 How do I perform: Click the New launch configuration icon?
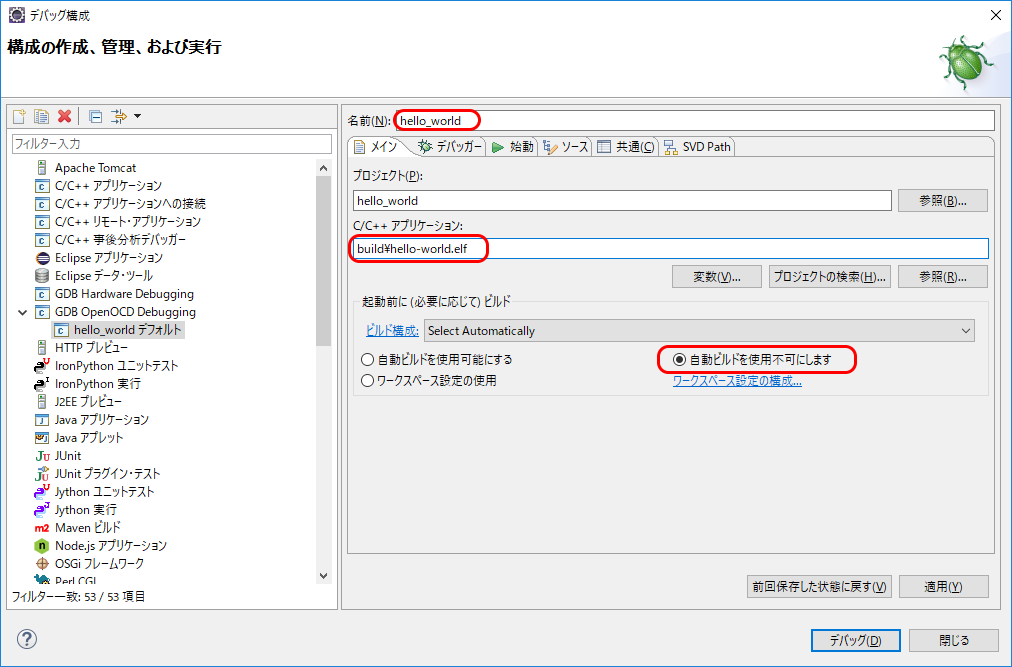pos(19,116)
